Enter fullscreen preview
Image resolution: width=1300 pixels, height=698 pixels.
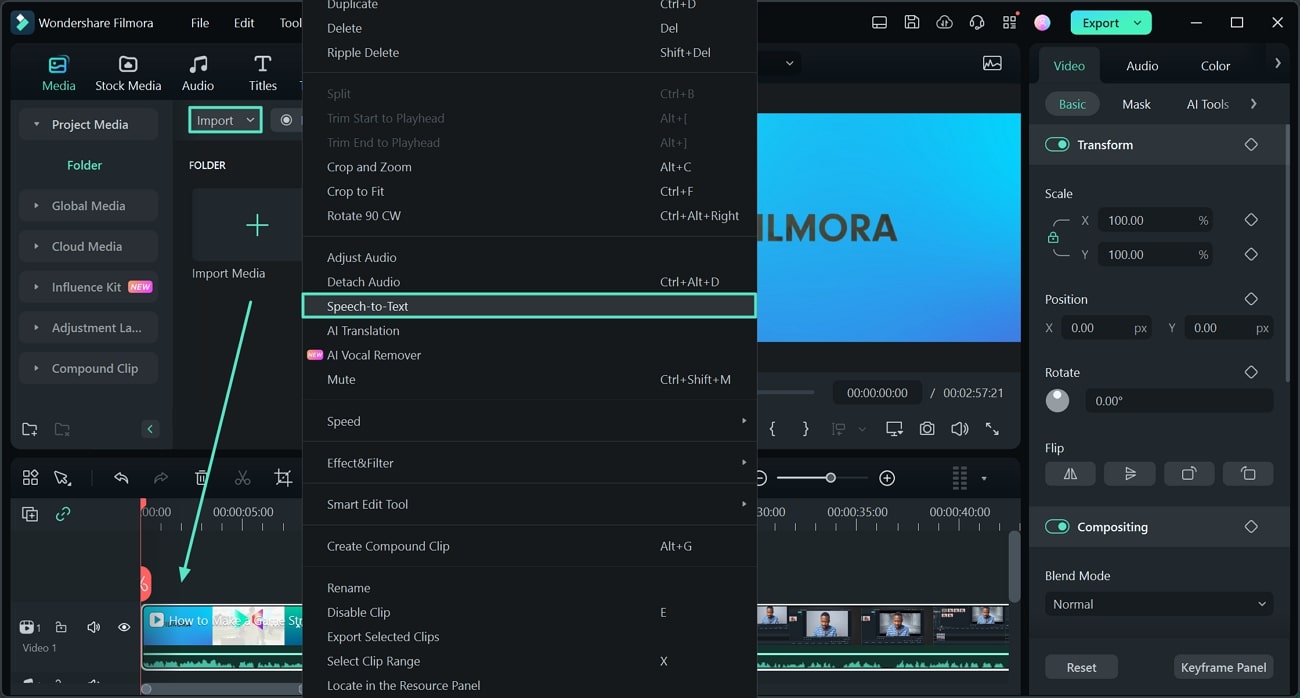click(992, 428)
